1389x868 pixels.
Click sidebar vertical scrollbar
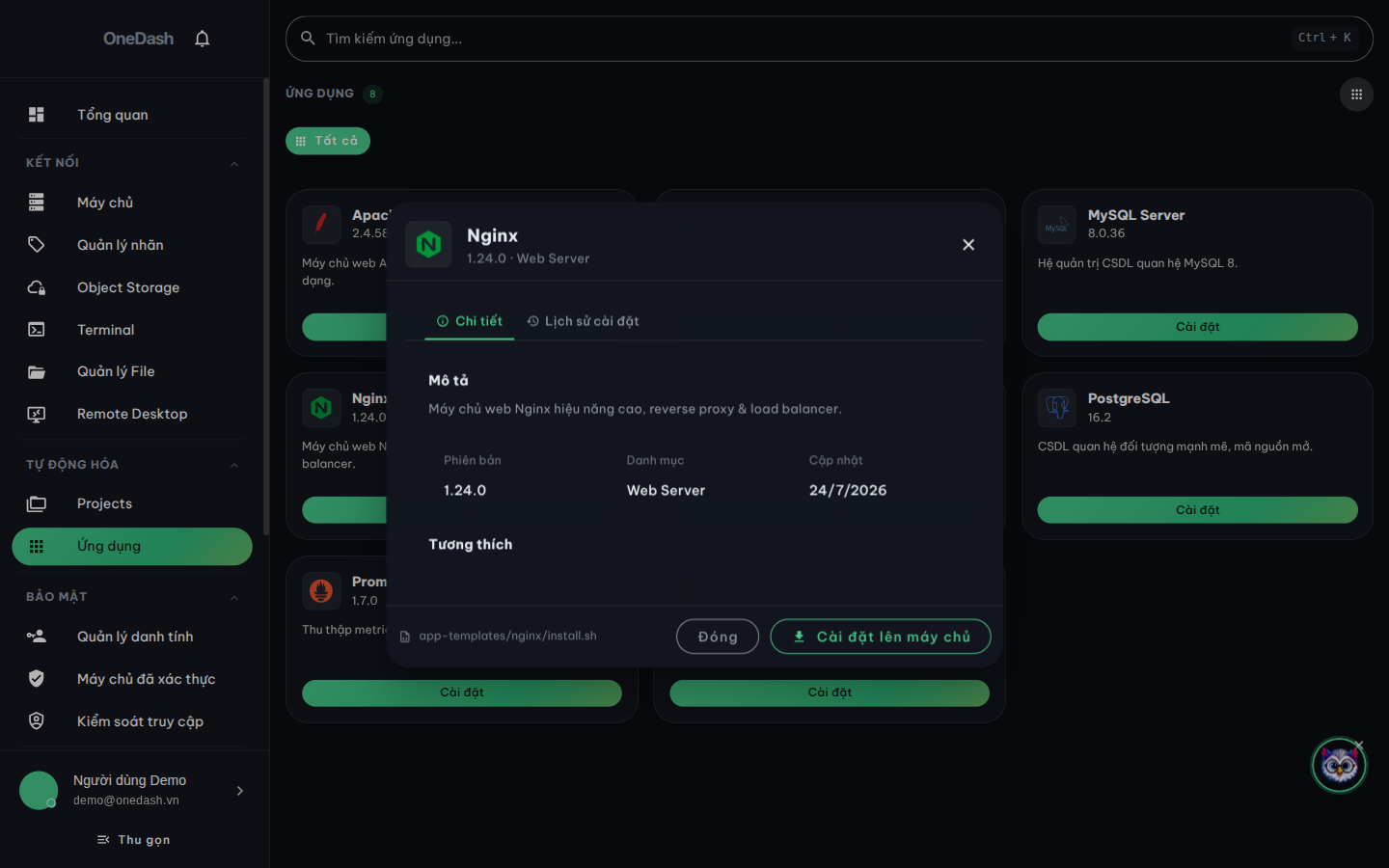(266, 307)
